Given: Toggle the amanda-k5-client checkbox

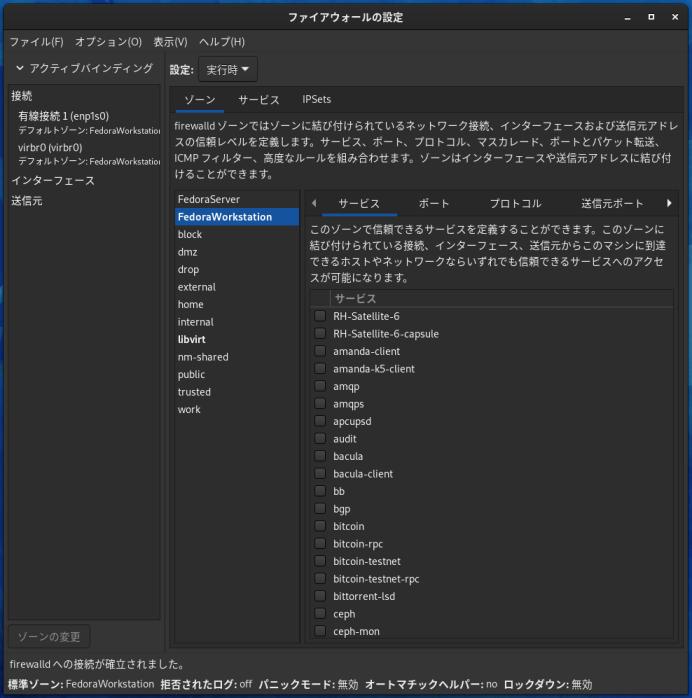Looking at the screenshot, I should [320, 369].
